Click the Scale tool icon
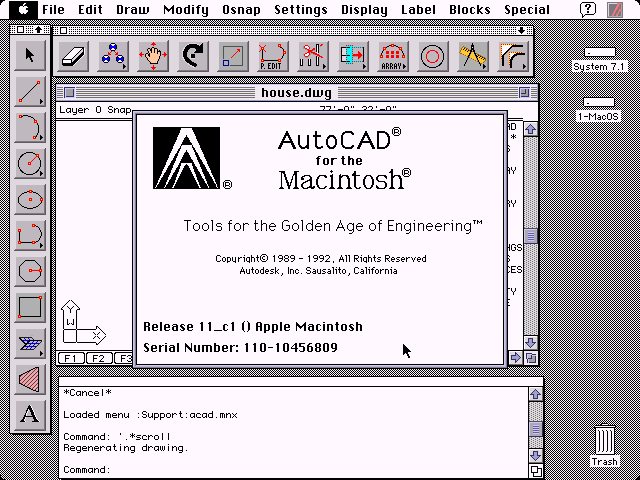The width and height of the screenshot is (640, 480). [233, 56]
